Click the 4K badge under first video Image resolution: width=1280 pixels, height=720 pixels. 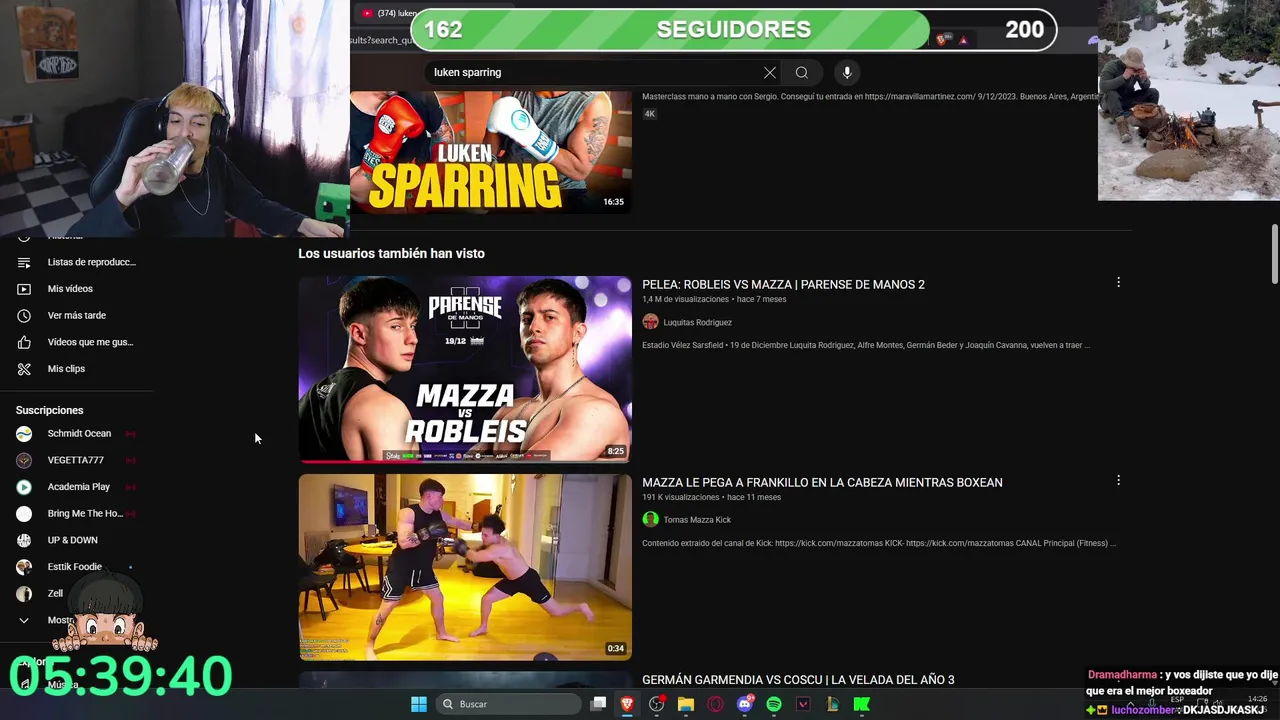click(649, 114)
